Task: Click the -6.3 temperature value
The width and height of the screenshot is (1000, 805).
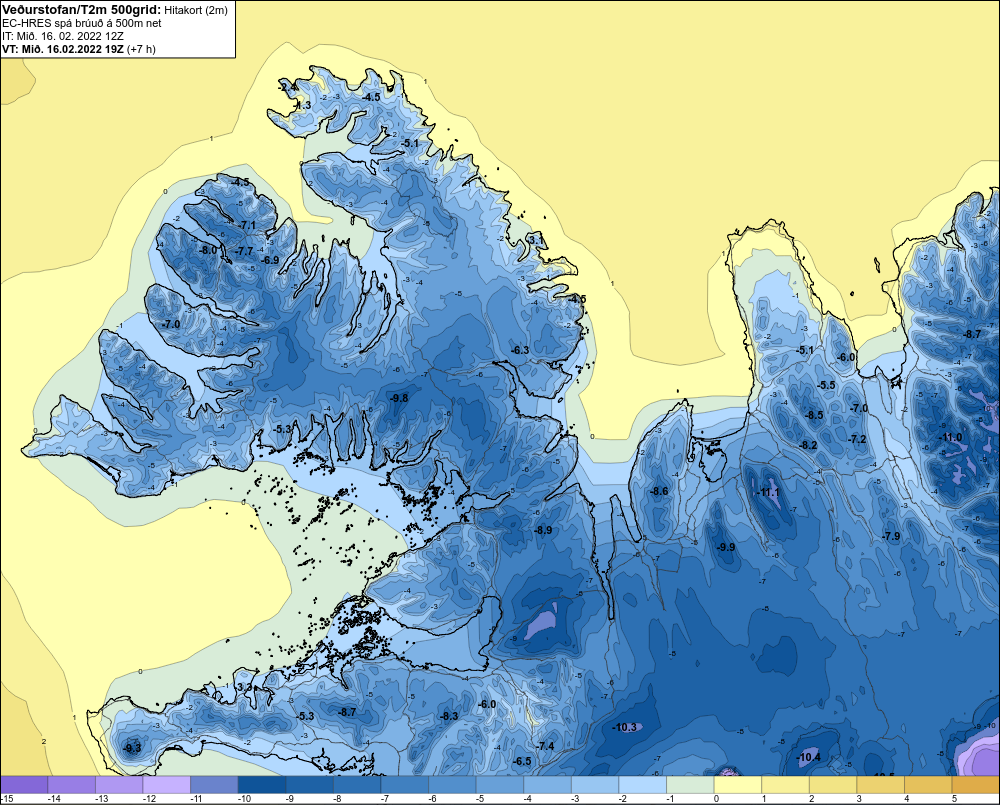Action: pyautogui.click(x=520, y=350)
